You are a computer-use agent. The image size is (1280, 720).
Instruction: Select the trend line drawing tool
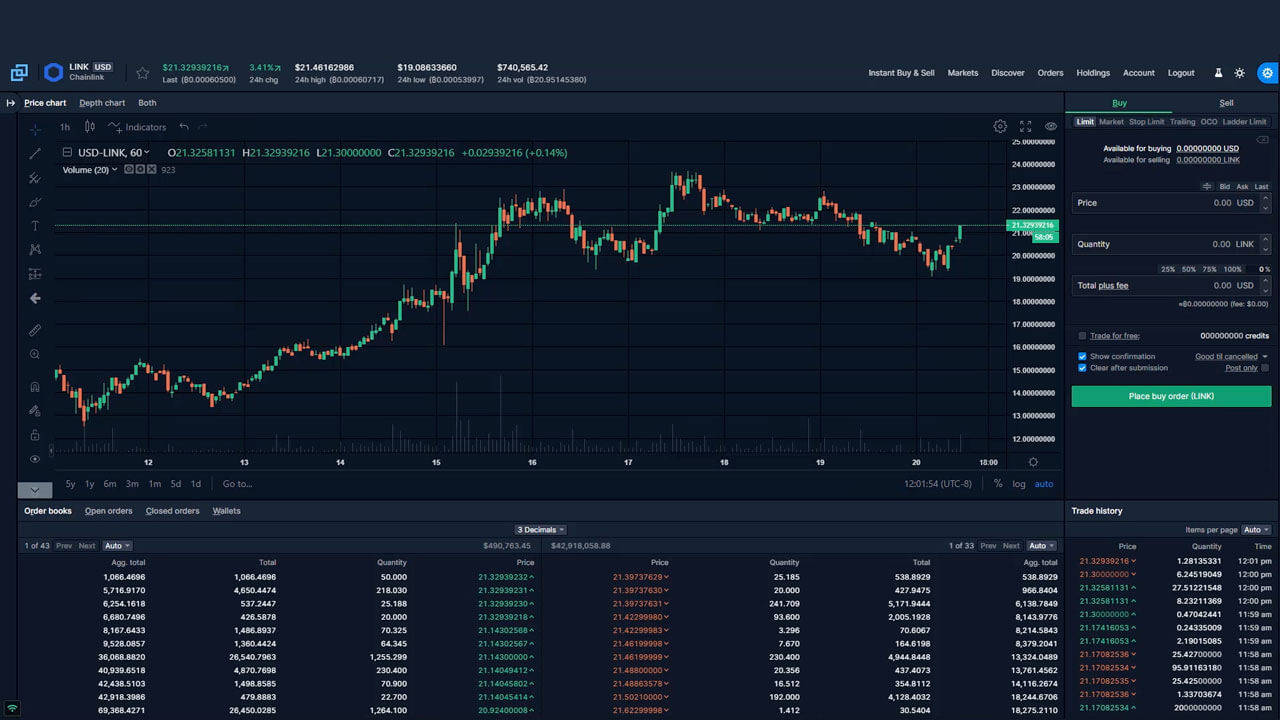35,153
